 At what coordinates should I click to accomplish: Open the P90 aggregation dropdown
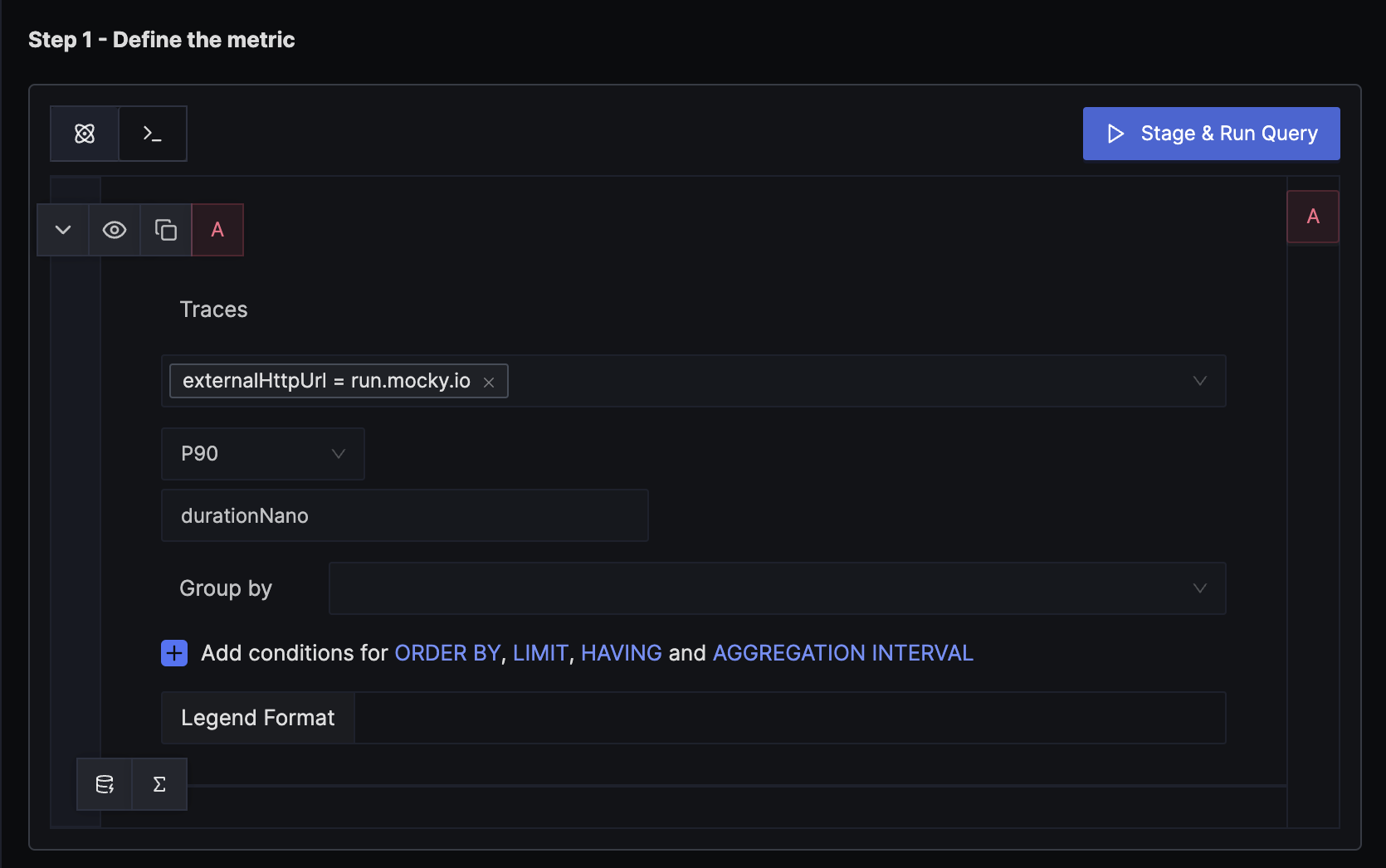[x=263, y=454]
